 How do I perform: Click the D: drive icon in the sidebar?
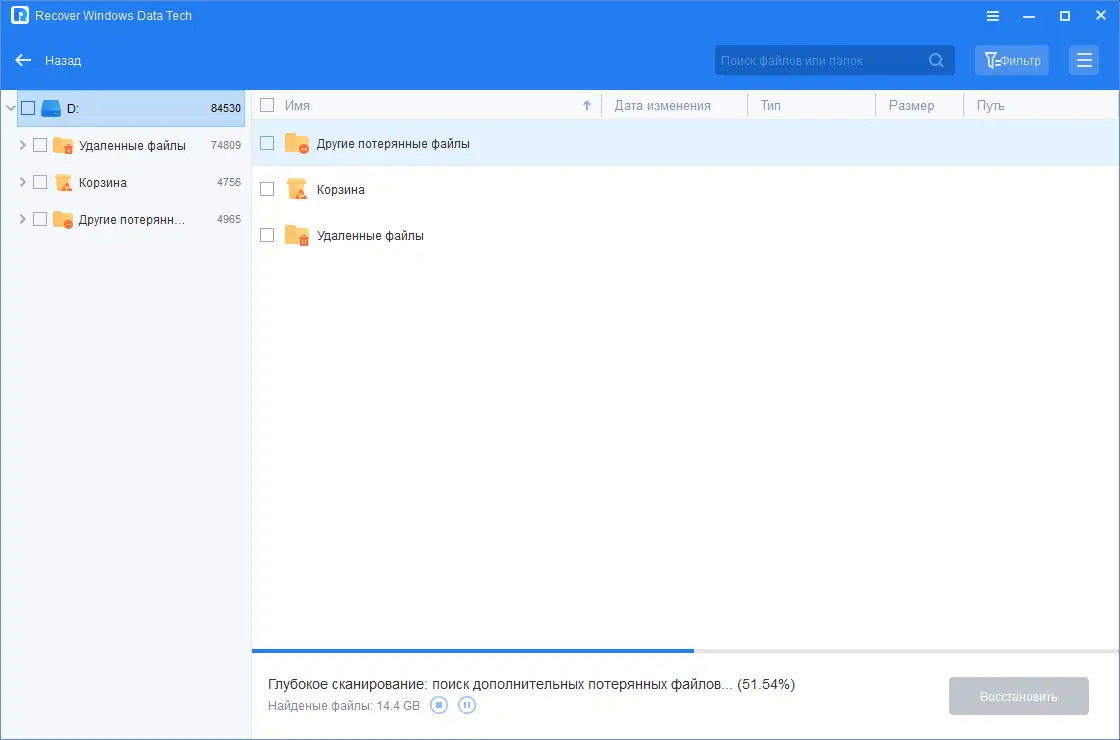[x=50, y=108]
